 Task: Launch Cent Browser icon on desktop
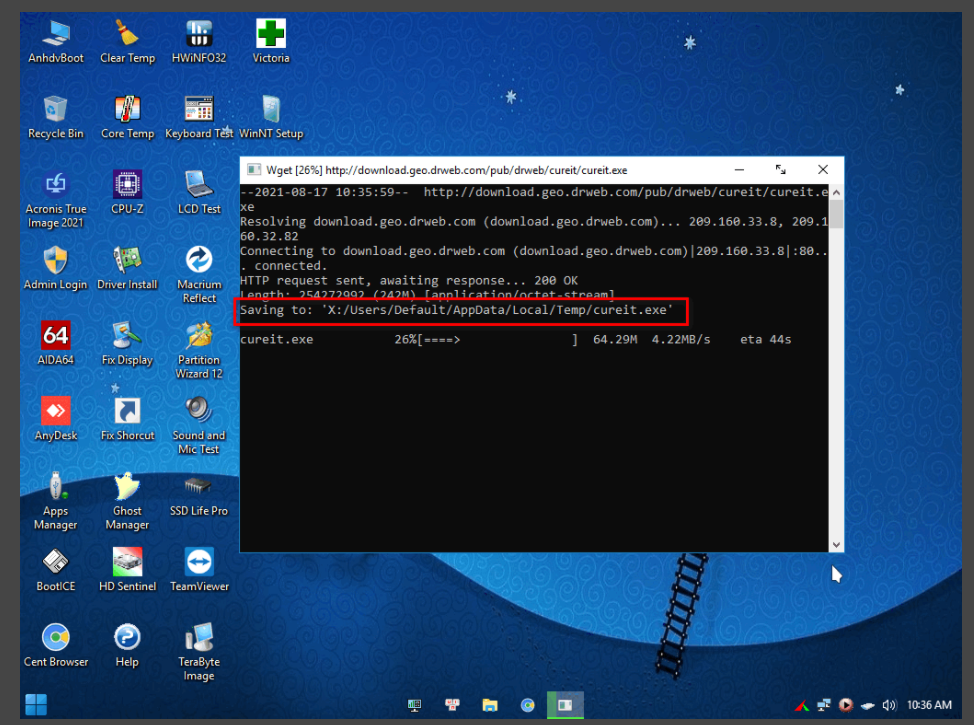(x=56, y=645)
